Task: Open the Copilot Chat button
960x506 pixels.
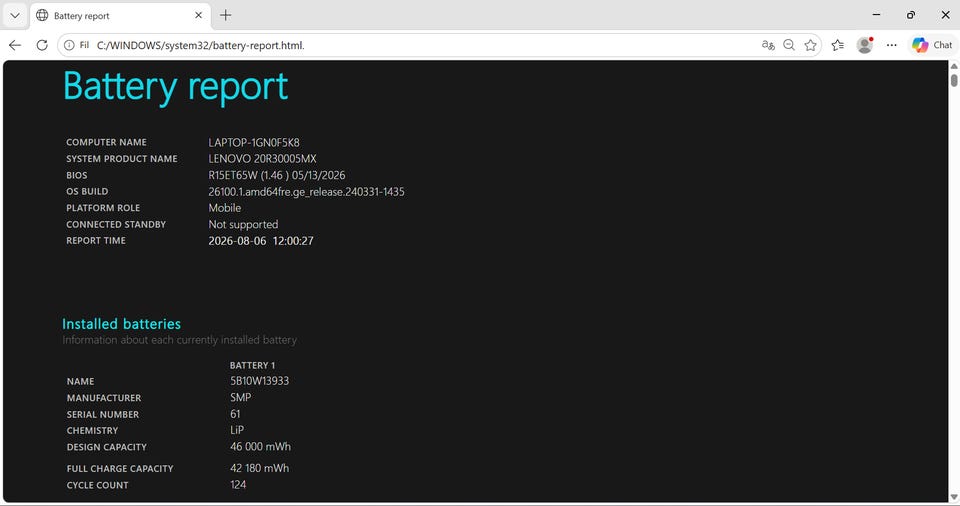Action: pos(932,45)
